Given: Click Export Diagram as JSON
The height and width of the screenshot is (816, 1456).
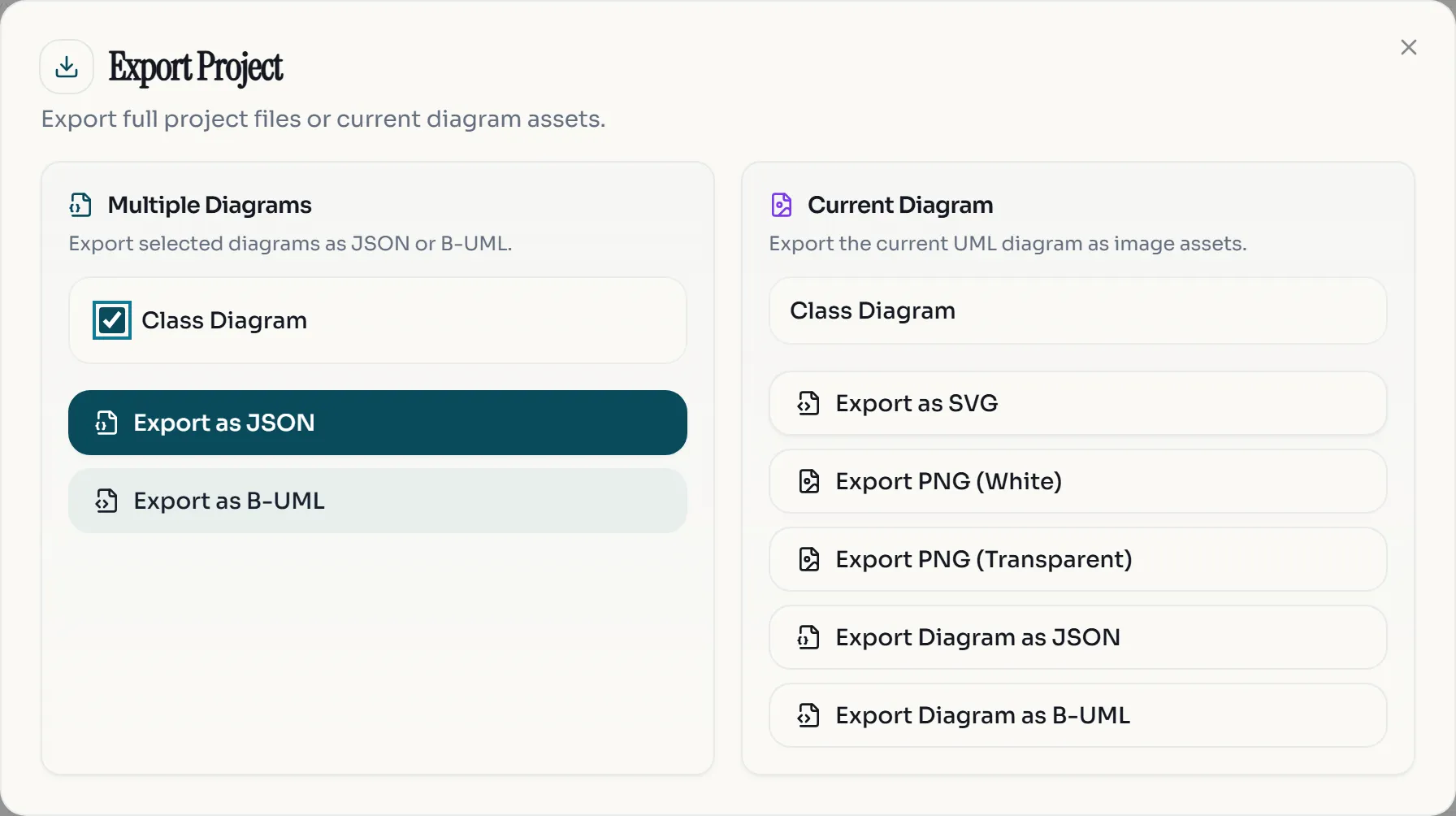Looking at the screenshot, I should click(x=1077, y=637).
